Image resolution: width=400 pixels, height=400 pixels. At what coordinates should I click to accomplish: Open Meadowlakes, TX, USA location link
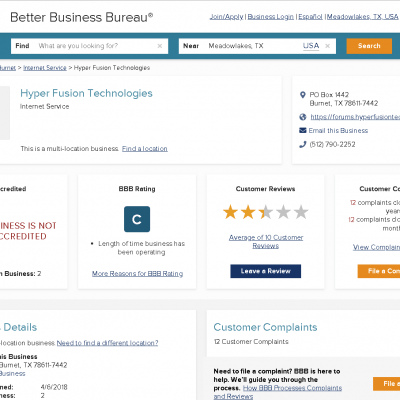pyautogui.click(x=363, y=17)
